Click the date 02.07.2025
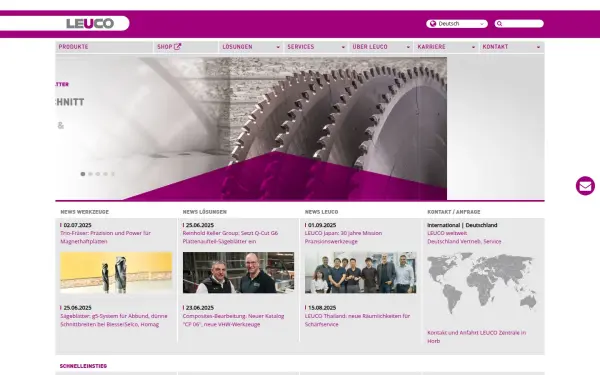Viewport: 600px width, 375px height. 77,225
